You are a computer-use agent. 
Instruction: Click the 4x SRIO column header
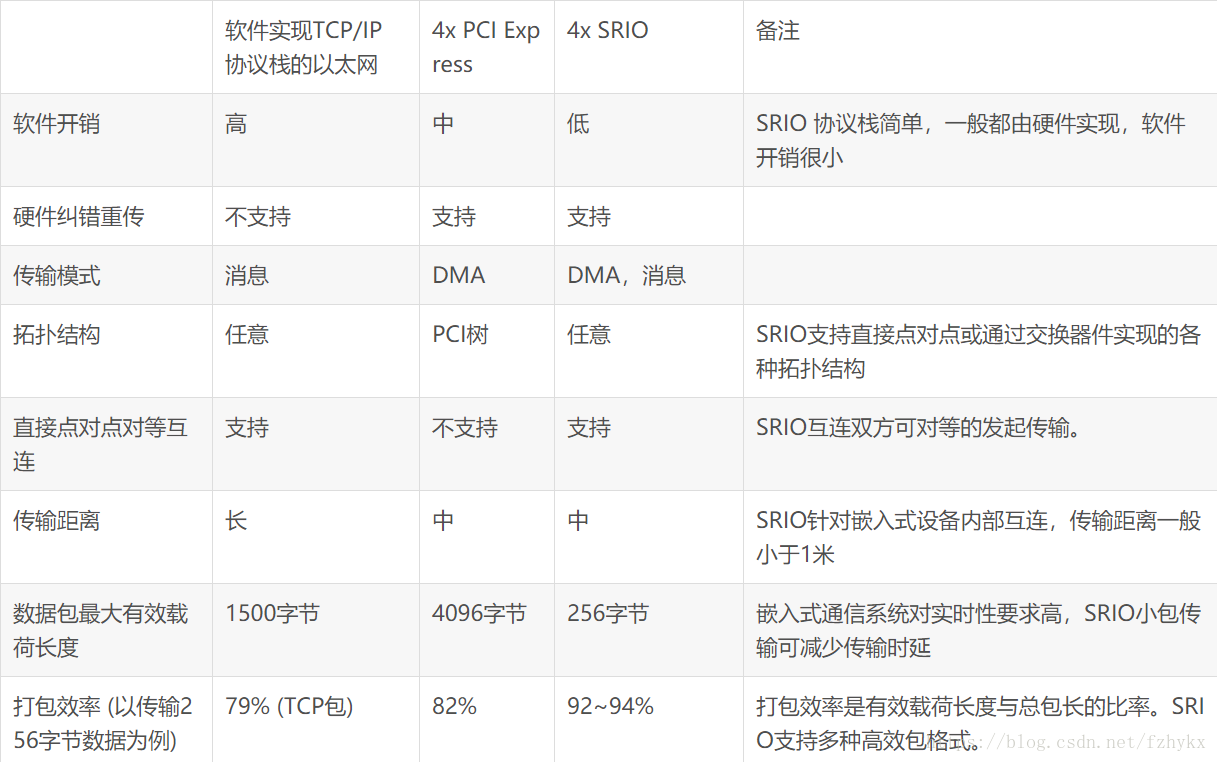608,31
